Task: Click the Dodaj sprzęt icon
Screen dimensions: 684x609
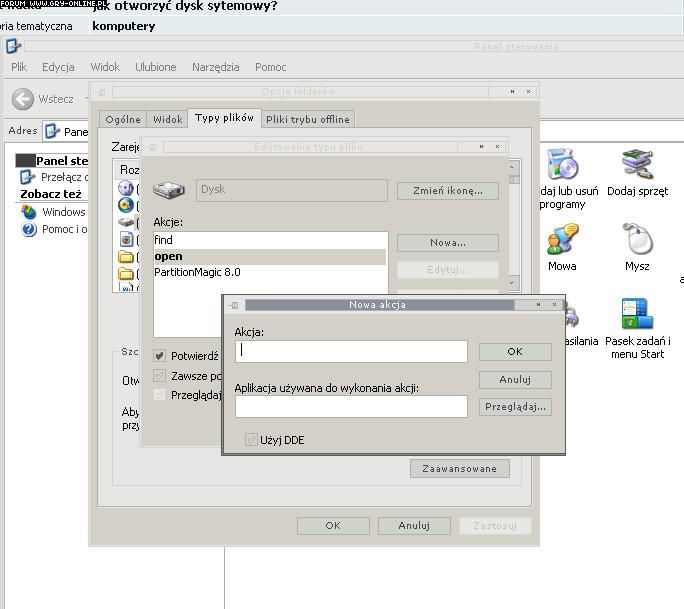Action: 637,165
